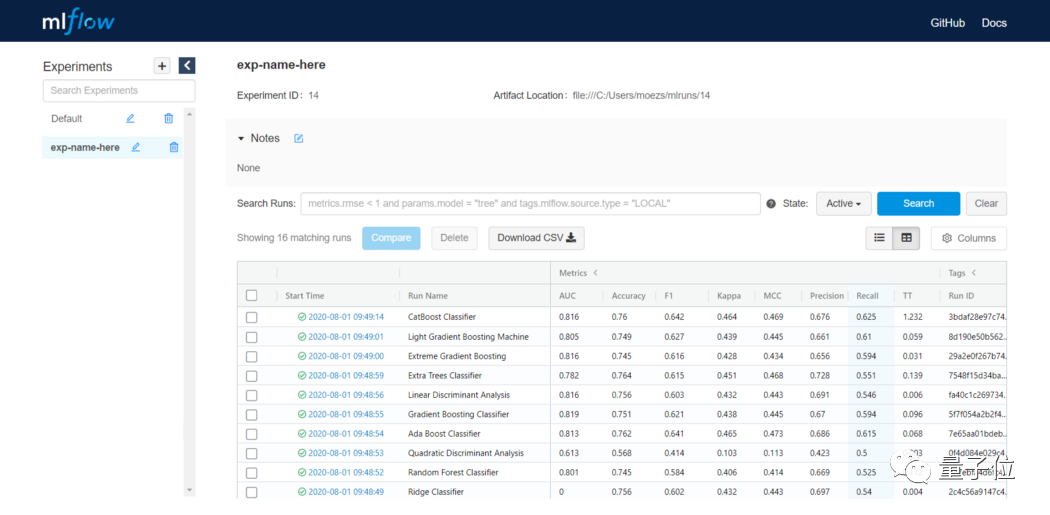This screenshot has width=1050, height=515.
Task: Switch to compact list view icon
Action: coord(880,238)
